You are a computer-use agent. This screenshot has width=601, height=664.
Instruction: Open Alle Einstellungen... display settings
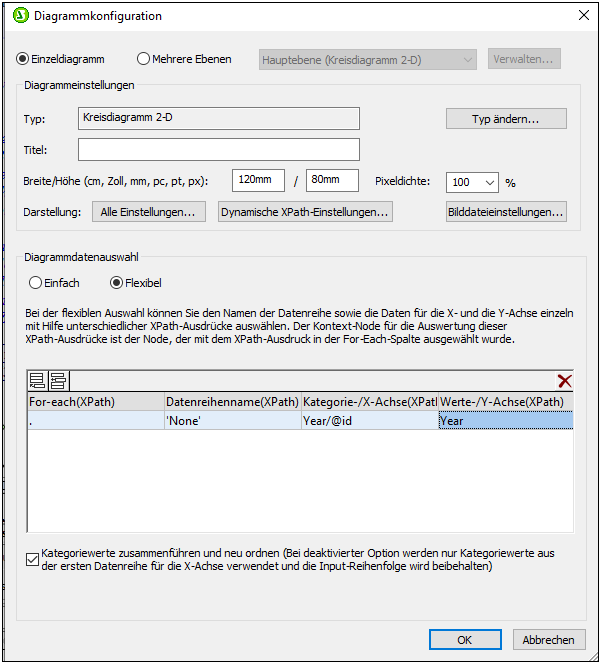pyautogui.click(x=150, y=212)
